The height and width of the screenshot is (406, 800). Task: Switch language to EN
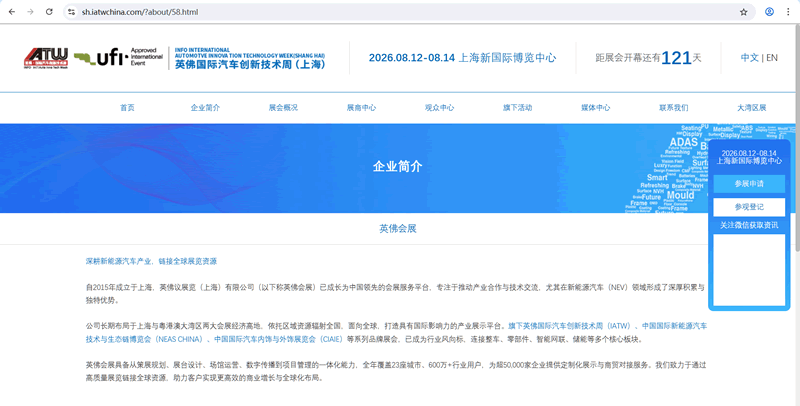pos(772,58)
